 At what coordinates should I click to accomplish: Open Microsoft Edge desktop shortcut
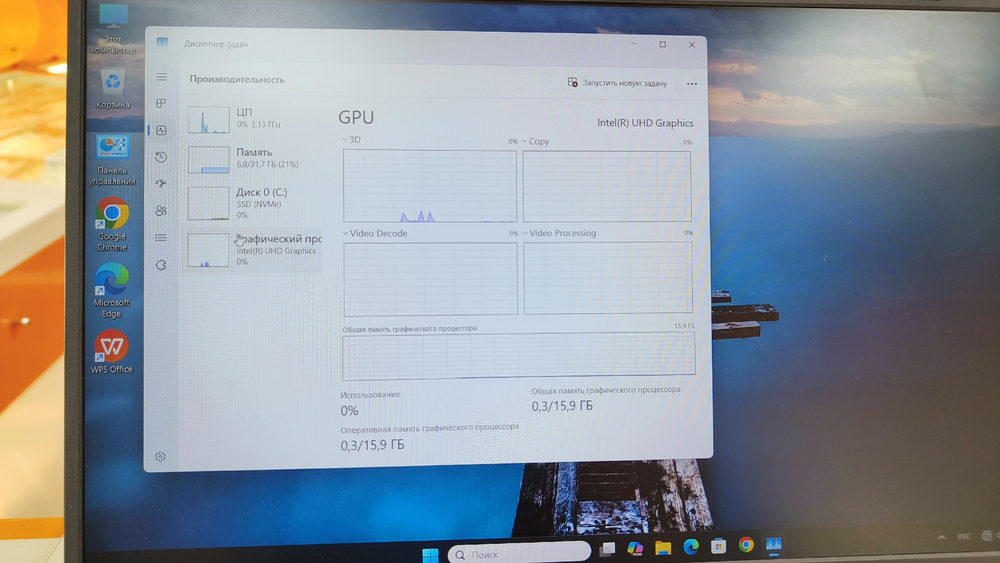point(112,290)
